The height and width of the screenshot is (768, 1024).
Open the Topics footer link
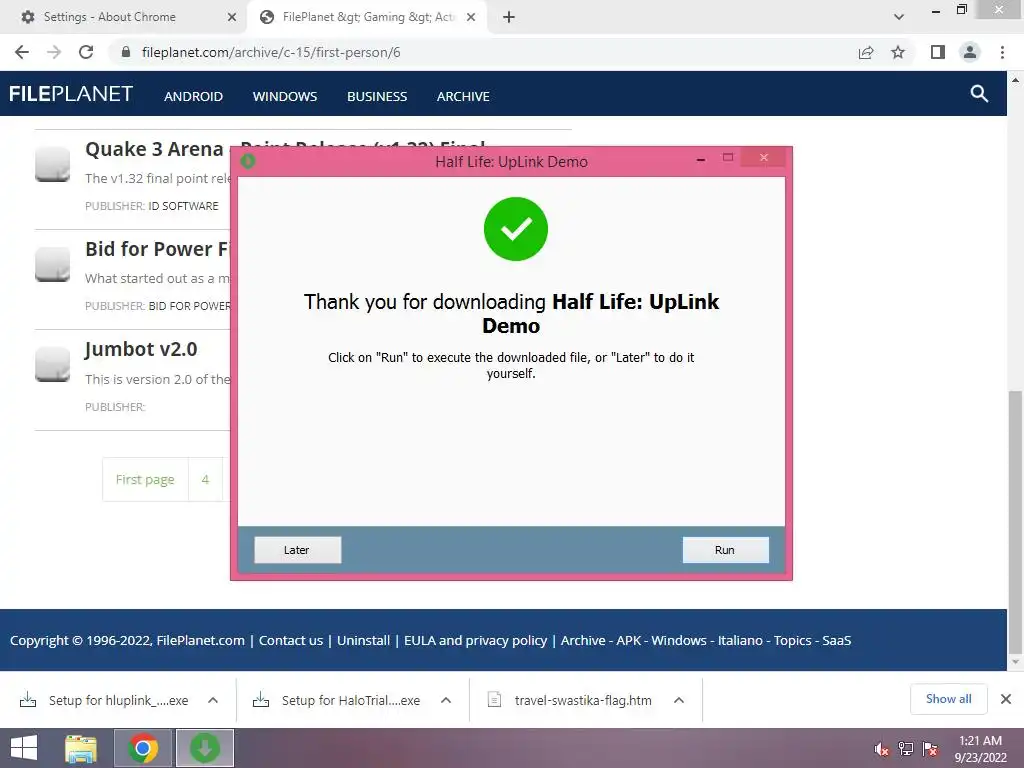[x=792, y=641]
